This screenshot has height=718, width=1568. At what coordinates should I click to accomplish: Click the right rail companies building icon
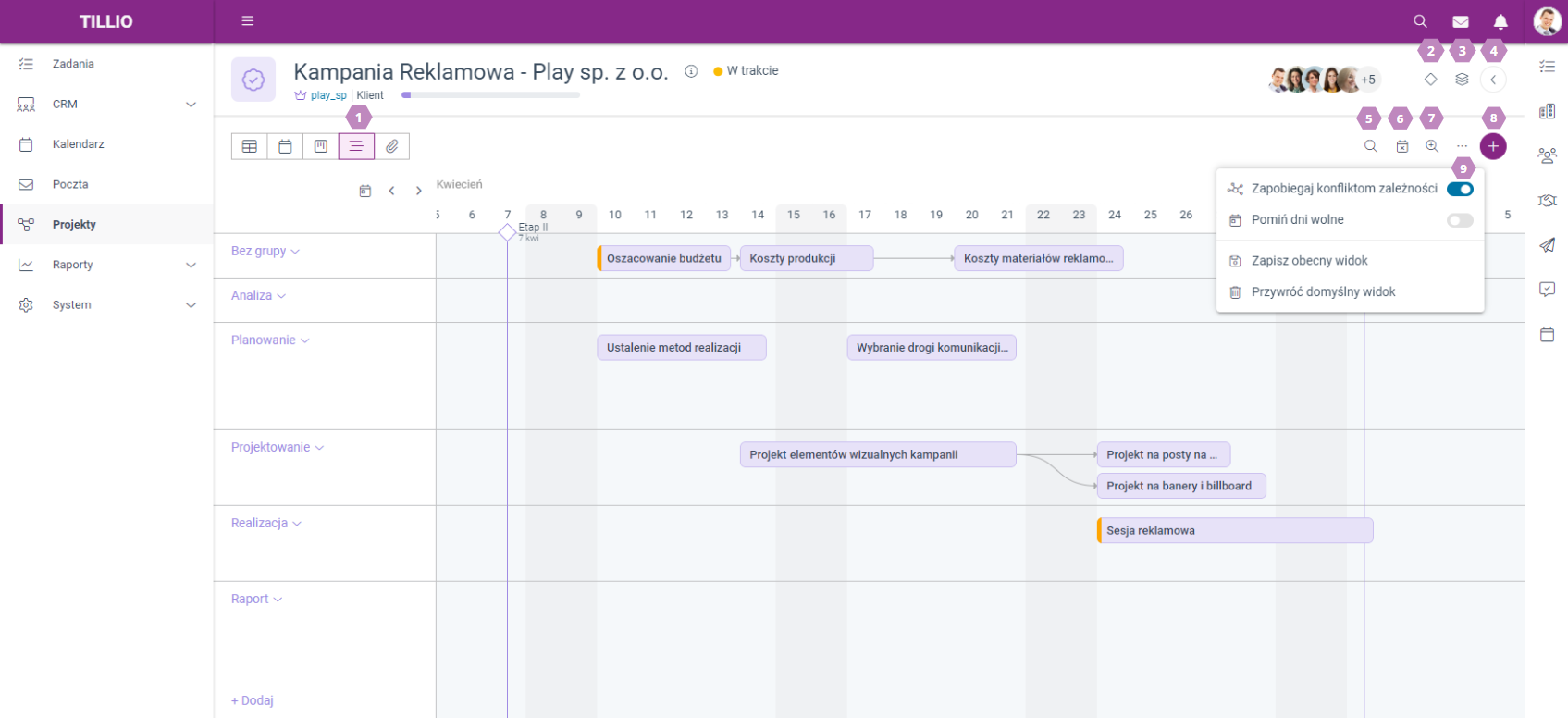(x=1547, y=111)
